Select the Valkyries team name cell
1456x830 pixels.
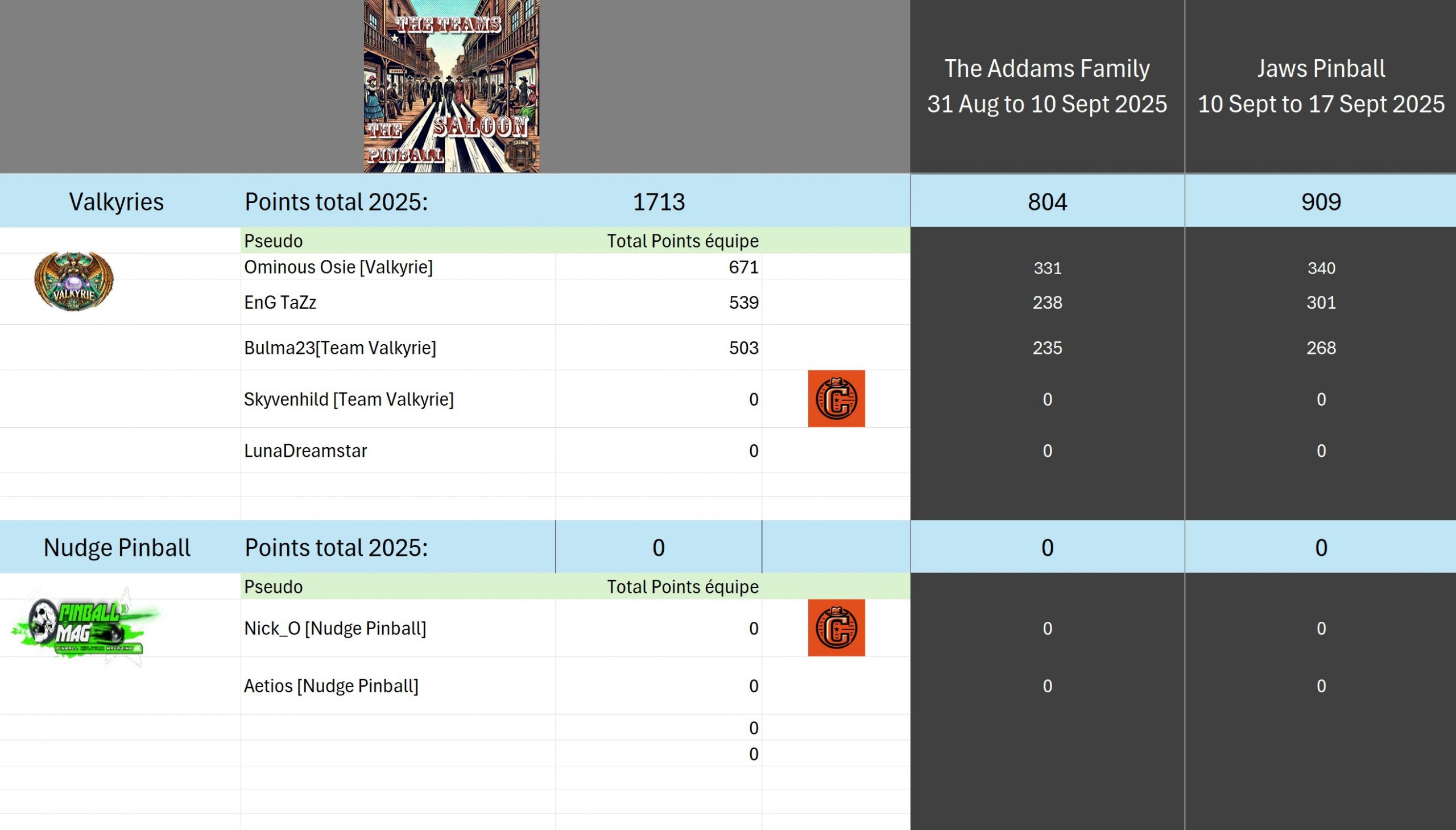coord(117,202)
